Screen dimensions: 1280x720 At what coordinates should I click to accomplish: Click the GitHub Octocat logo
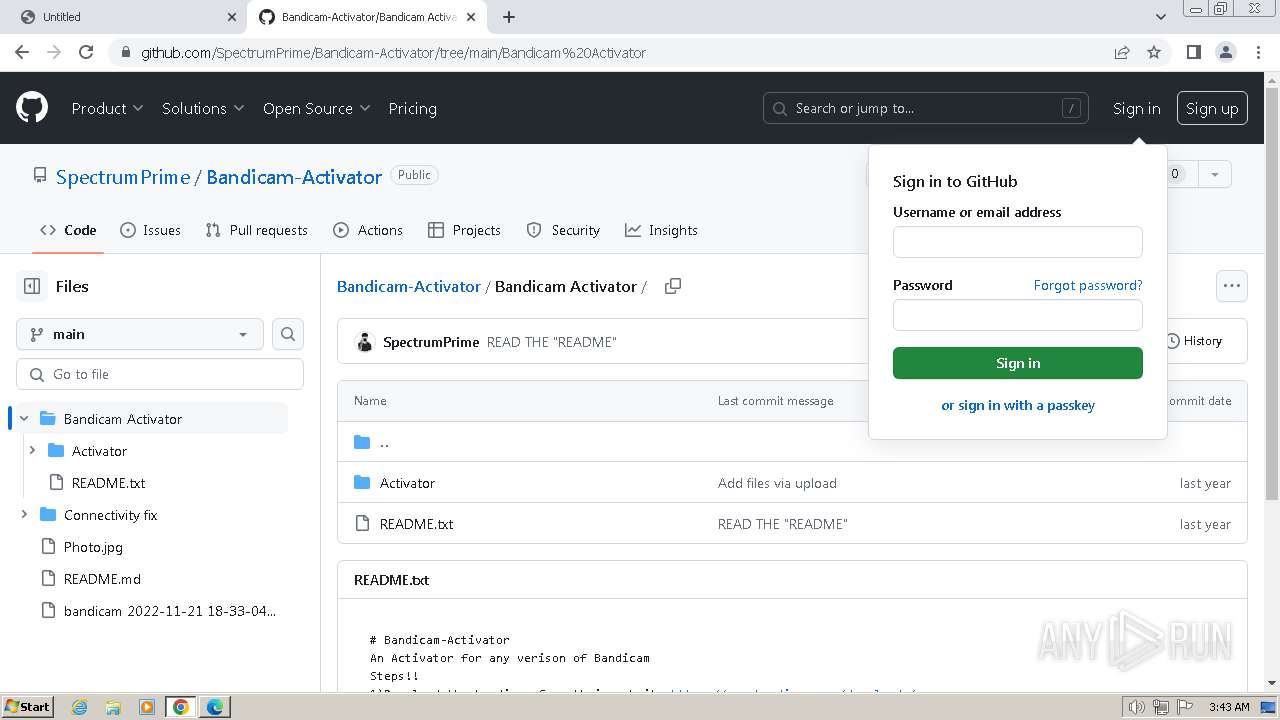pyautogui.click(x=32, y=108)
